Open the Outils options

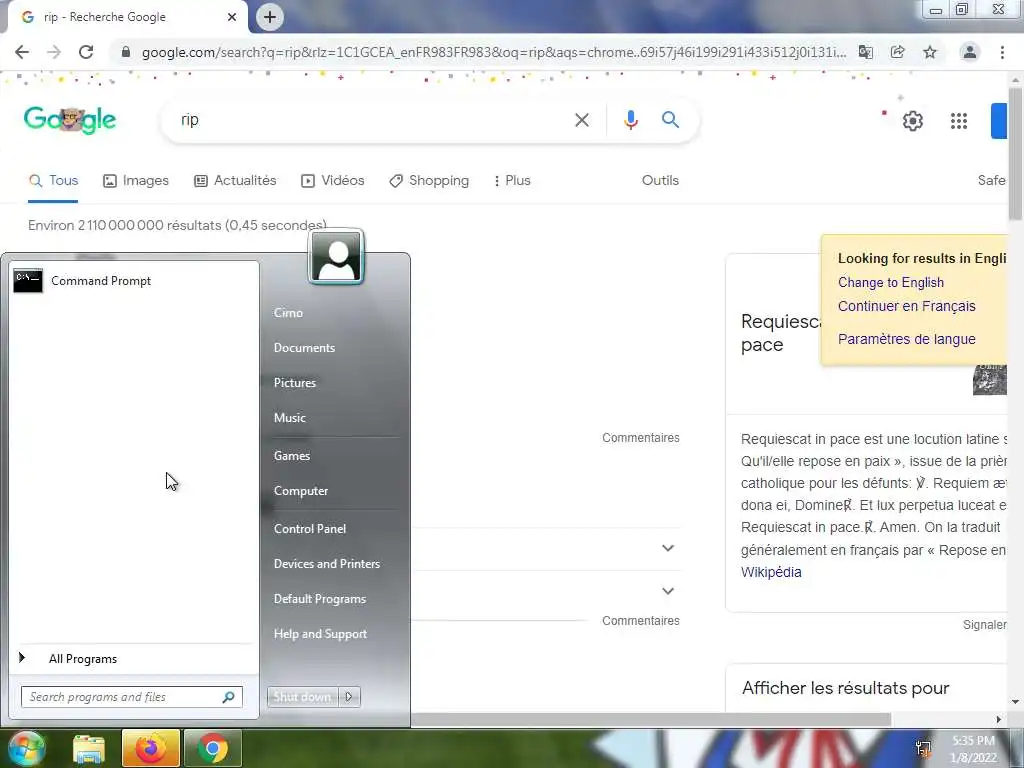pyautogui.click(x=660, y=181)
